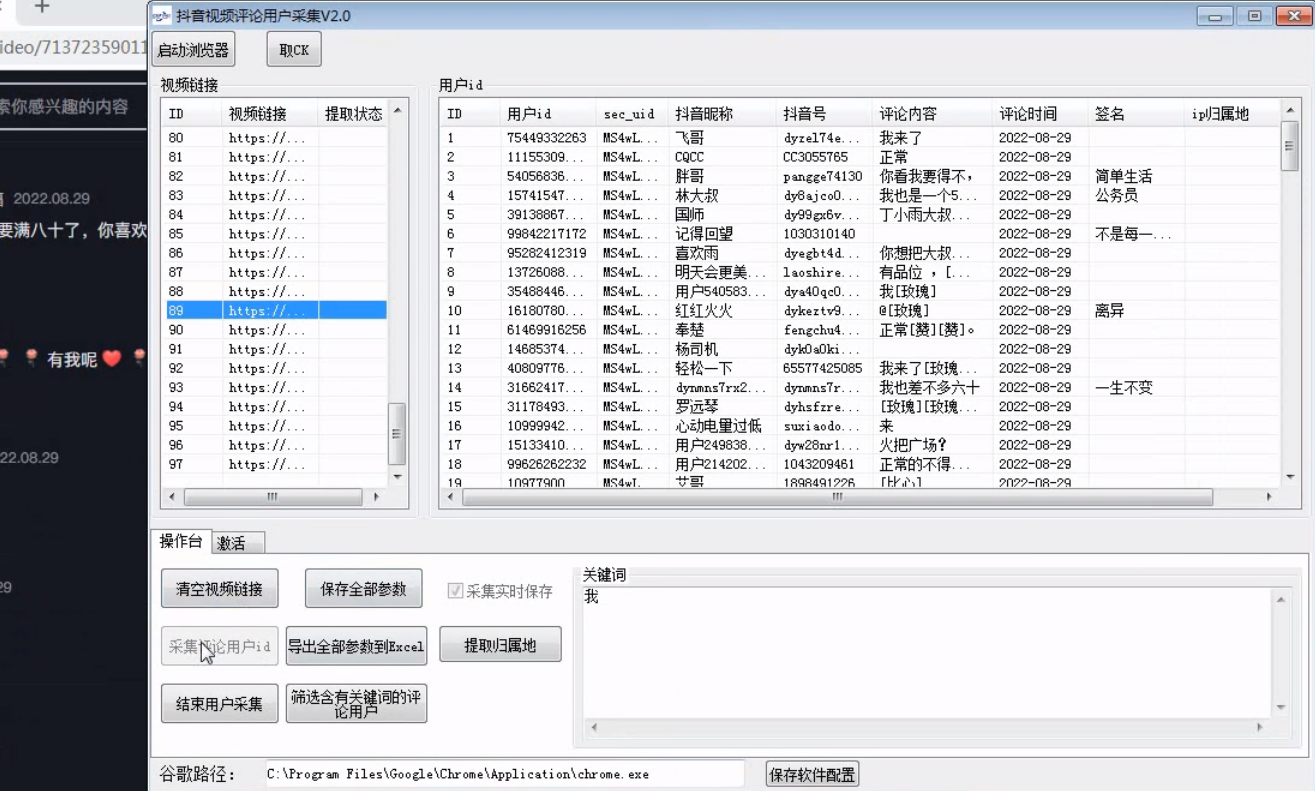Select user row with nickname CQCC
Viewport: 1315px width, 791px height.
tap(860, 157)
